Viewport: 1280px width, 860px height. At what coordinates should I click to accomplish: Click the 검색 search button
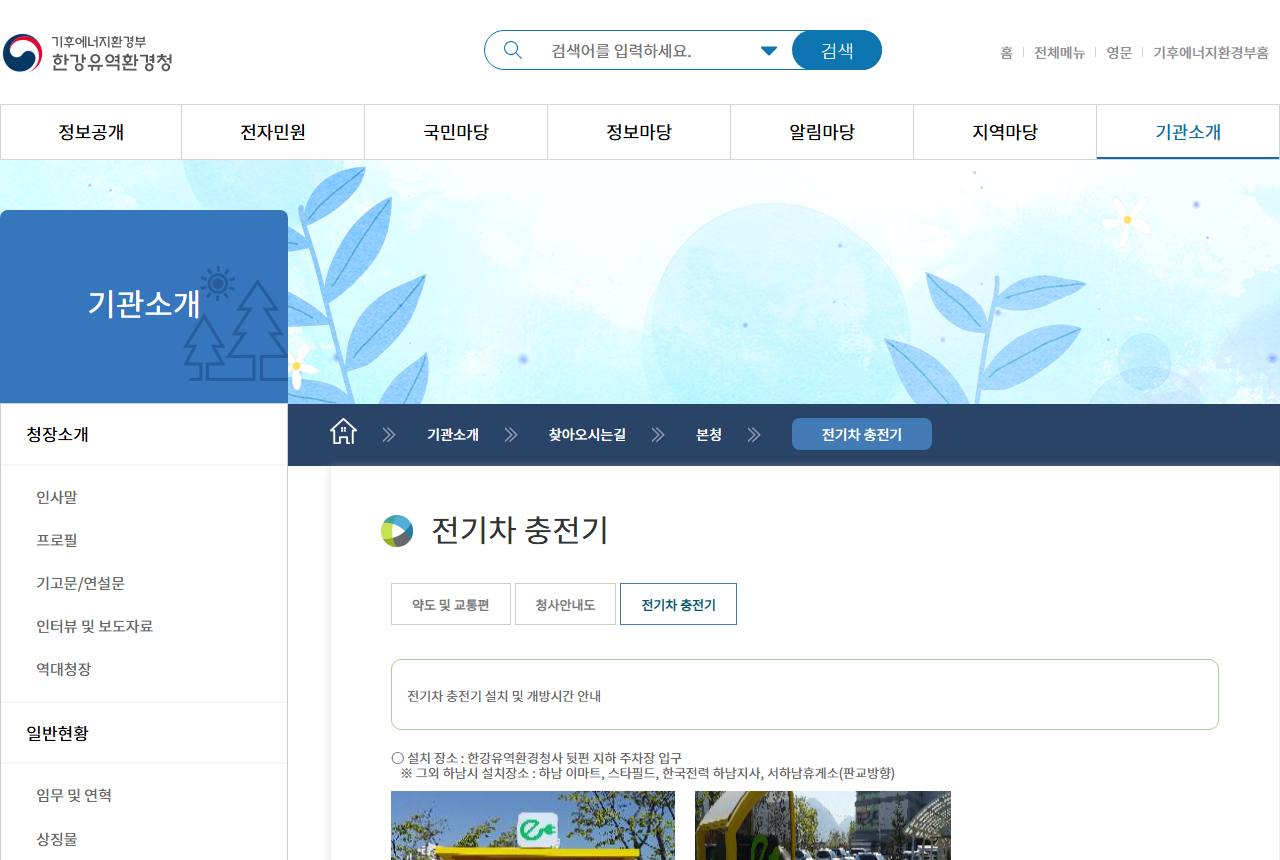pyautogui.click(x=837, y=50)
